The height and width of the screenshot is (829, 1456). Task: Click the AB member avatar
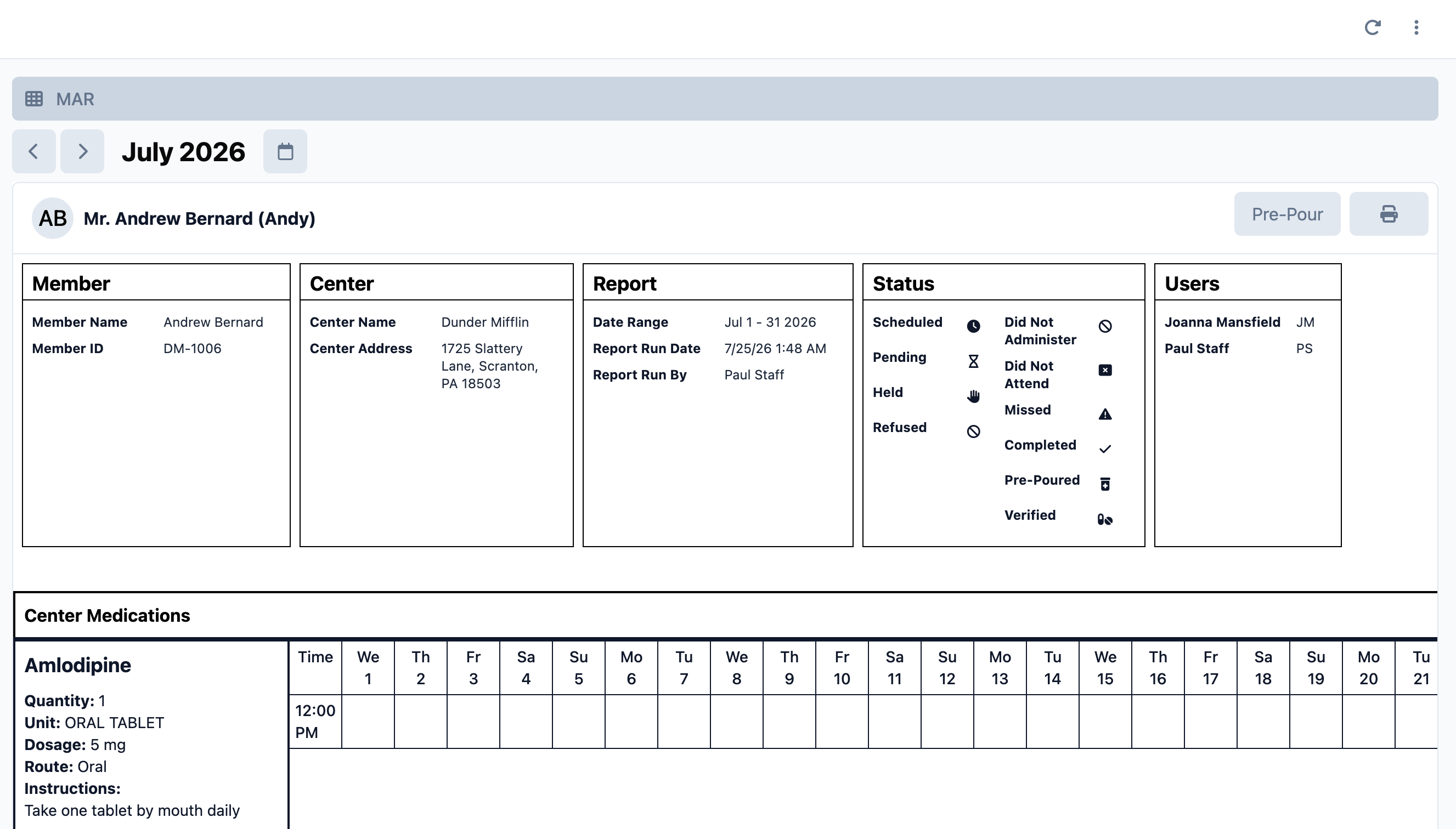click(x=53, y=218)
